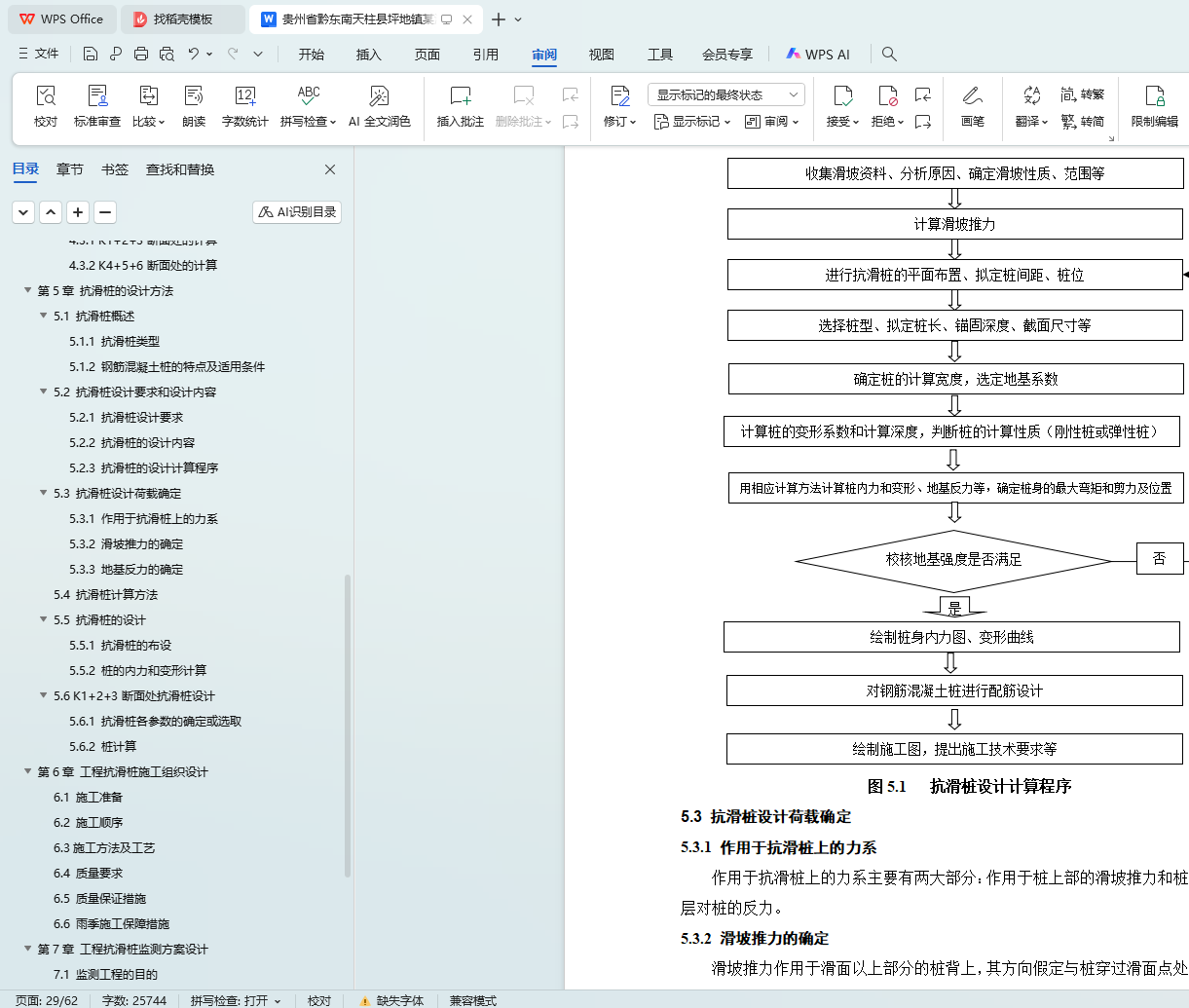Open 显示标记 dropdown
The width and height of the screenshot is (1189, 1008).
tap(692, 122)
